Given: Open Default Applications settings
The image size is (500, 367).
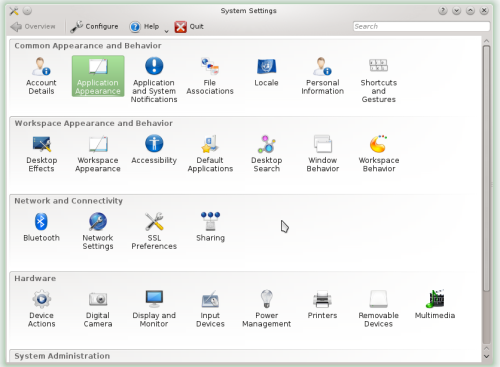Looking at the screenshot, I should click(210, 154).
